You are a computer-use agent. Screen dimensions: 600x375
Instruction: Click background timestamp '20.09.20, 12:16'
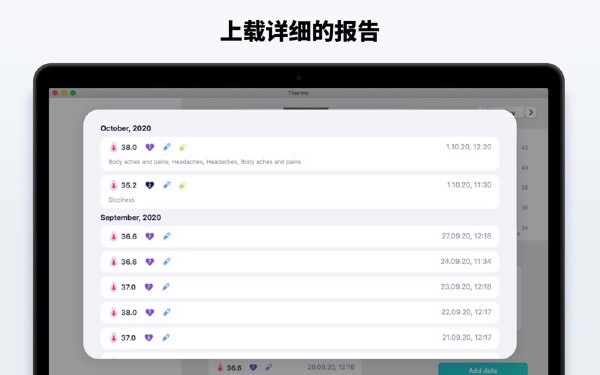(x=331, y=367)
